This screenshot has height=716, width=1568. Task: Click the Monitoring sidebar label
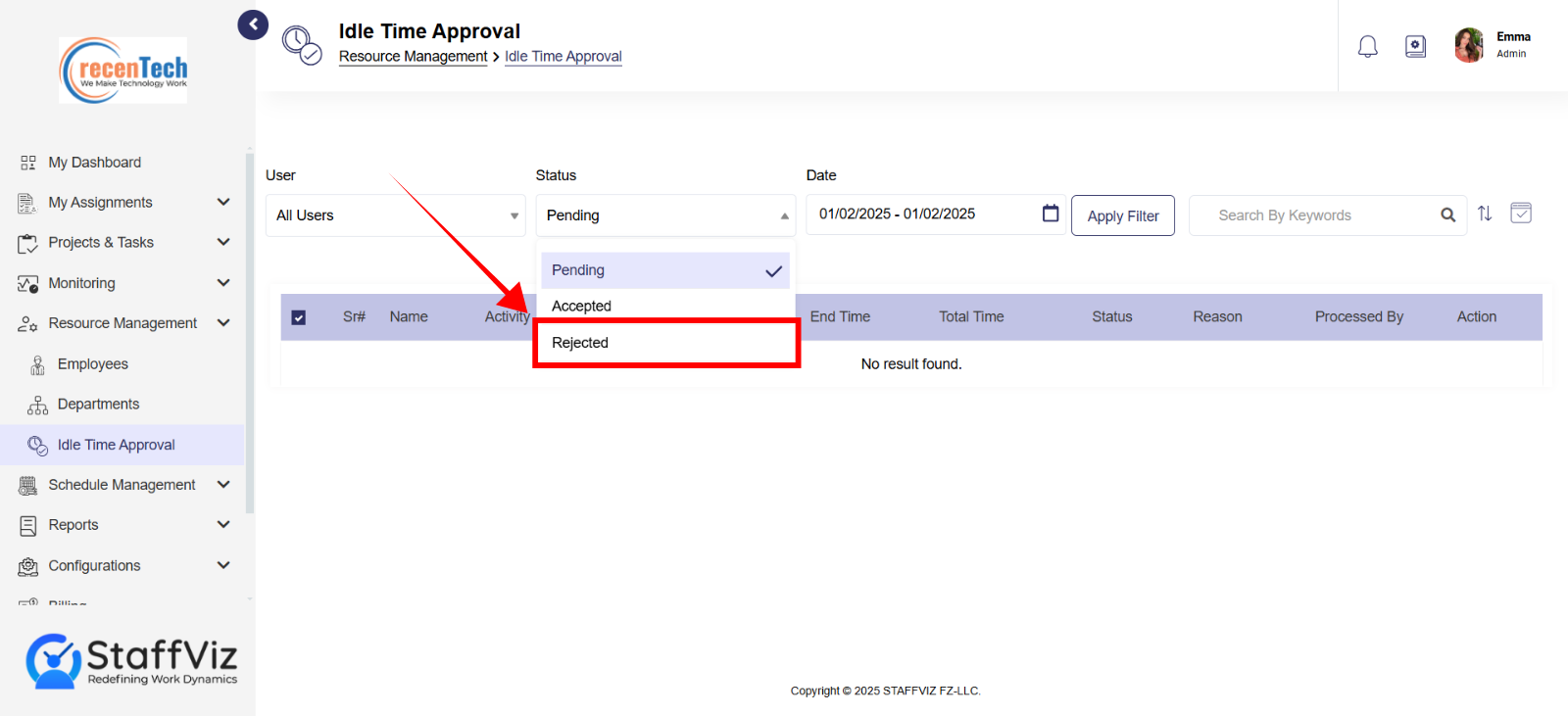pos(81,283)
